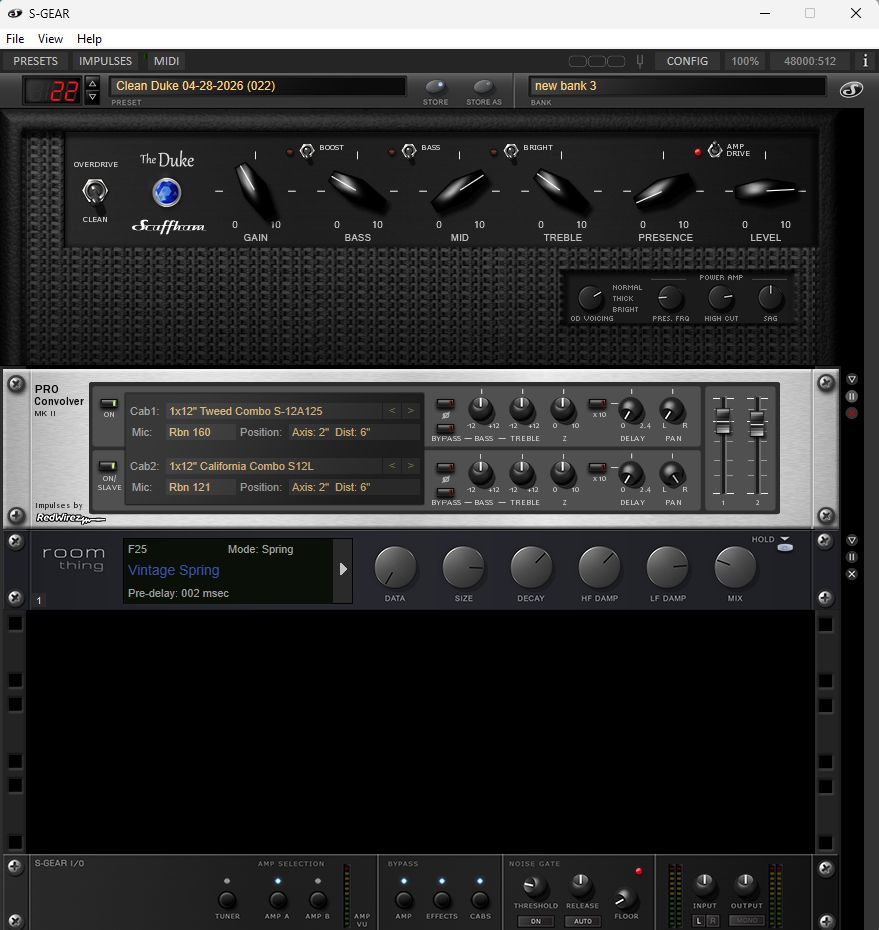The width and height of the screenshot is (879, 930).
Task: Open the View menu
Action: pyautogui.click(x=50, y=39)
